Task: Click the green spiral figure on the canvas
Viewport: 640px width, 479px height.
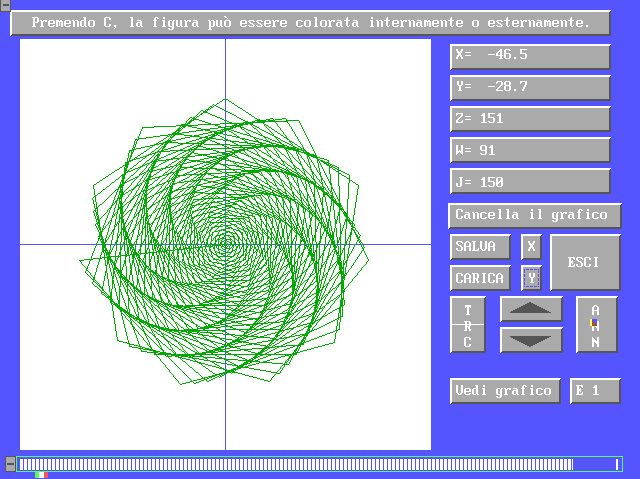Action: click(224, 242)
